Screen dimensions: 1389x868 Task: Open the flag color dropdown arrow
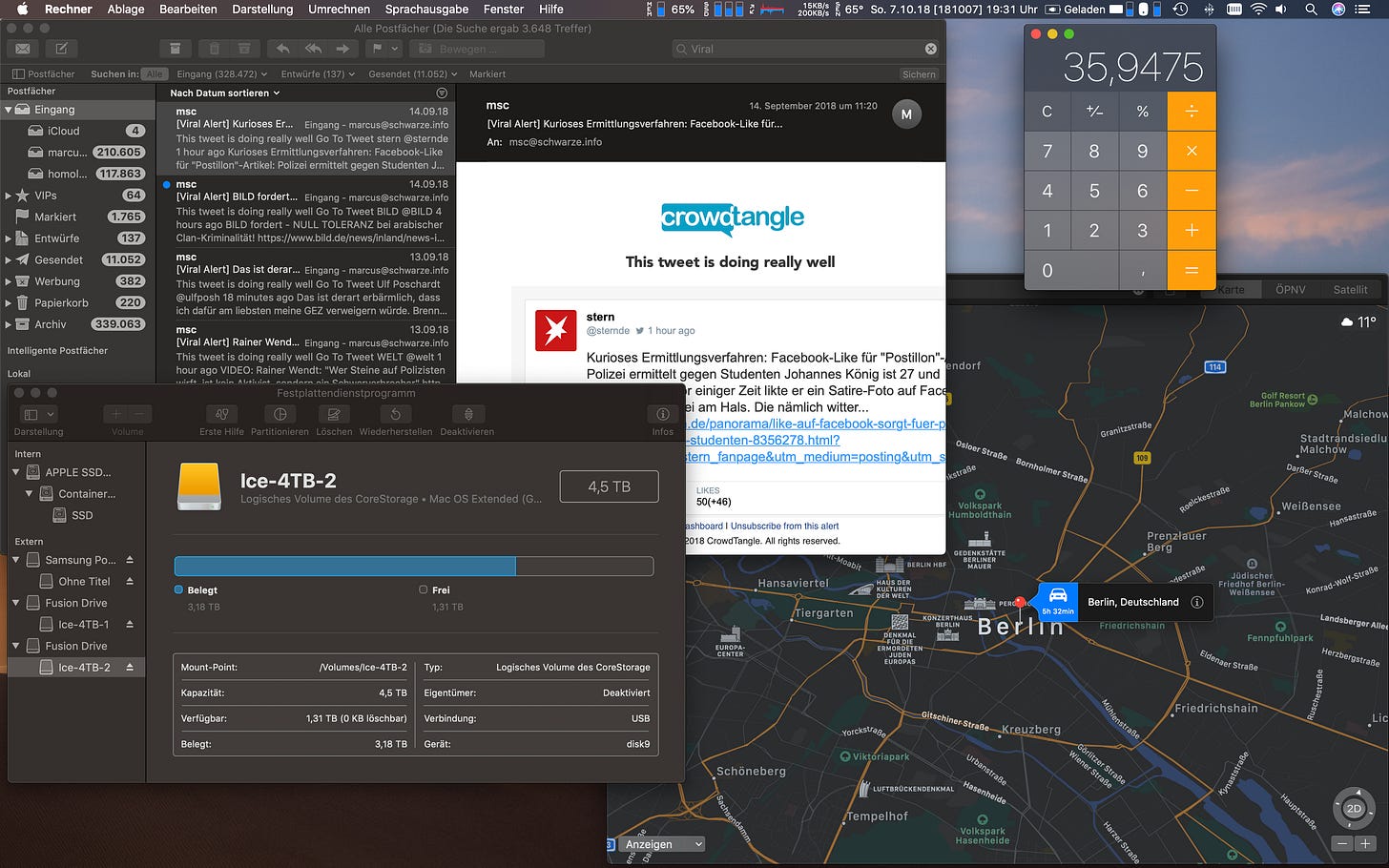(x=395, y=49)
